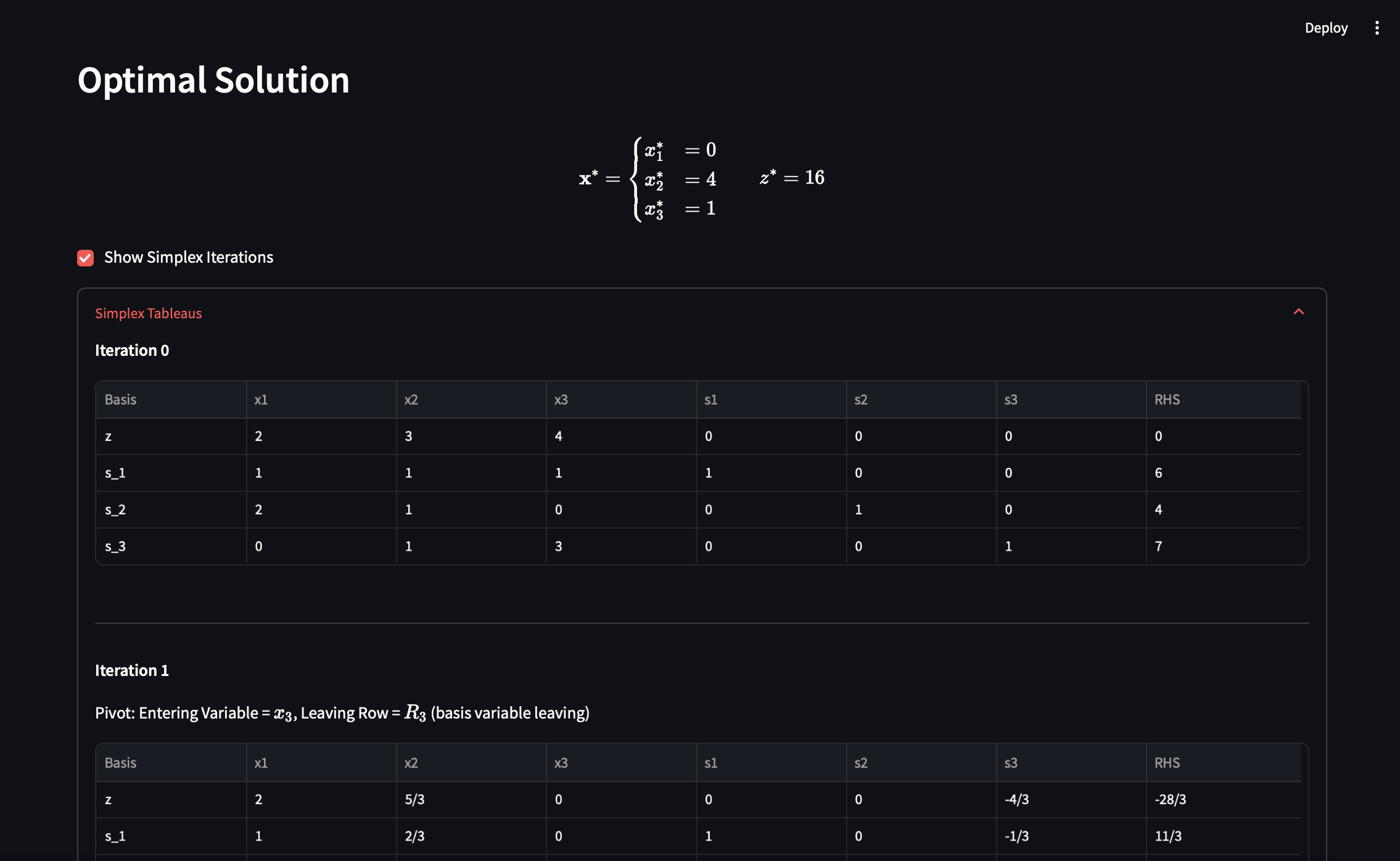This screenshot has height=861, width=1400.
Task: Select the s3 column header in Iteration 1
Action: tap(1011, 762)
